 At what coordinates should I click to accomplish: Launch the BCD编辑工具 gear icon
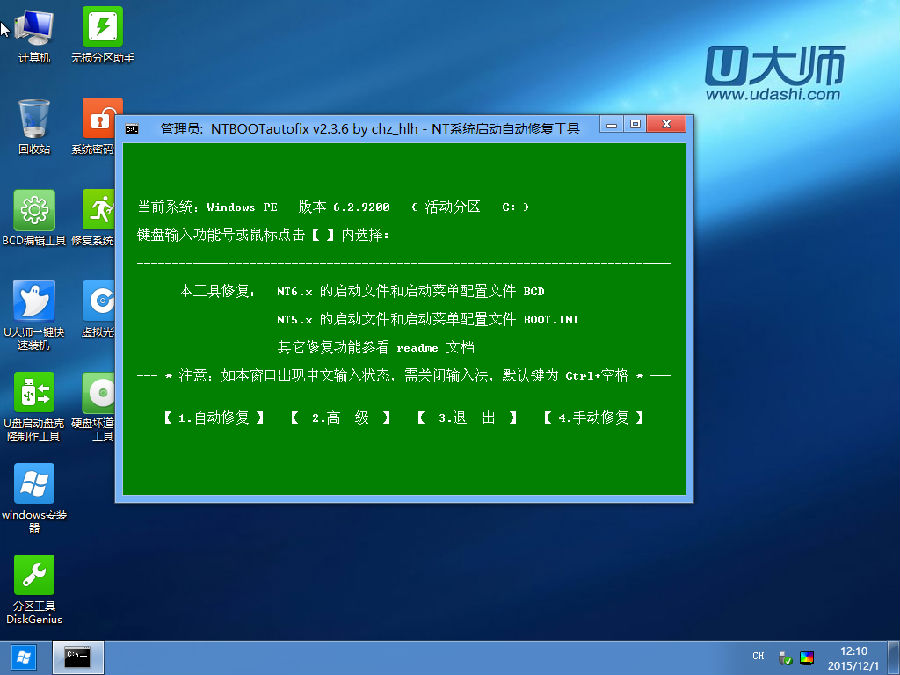(x=34, y=210)
